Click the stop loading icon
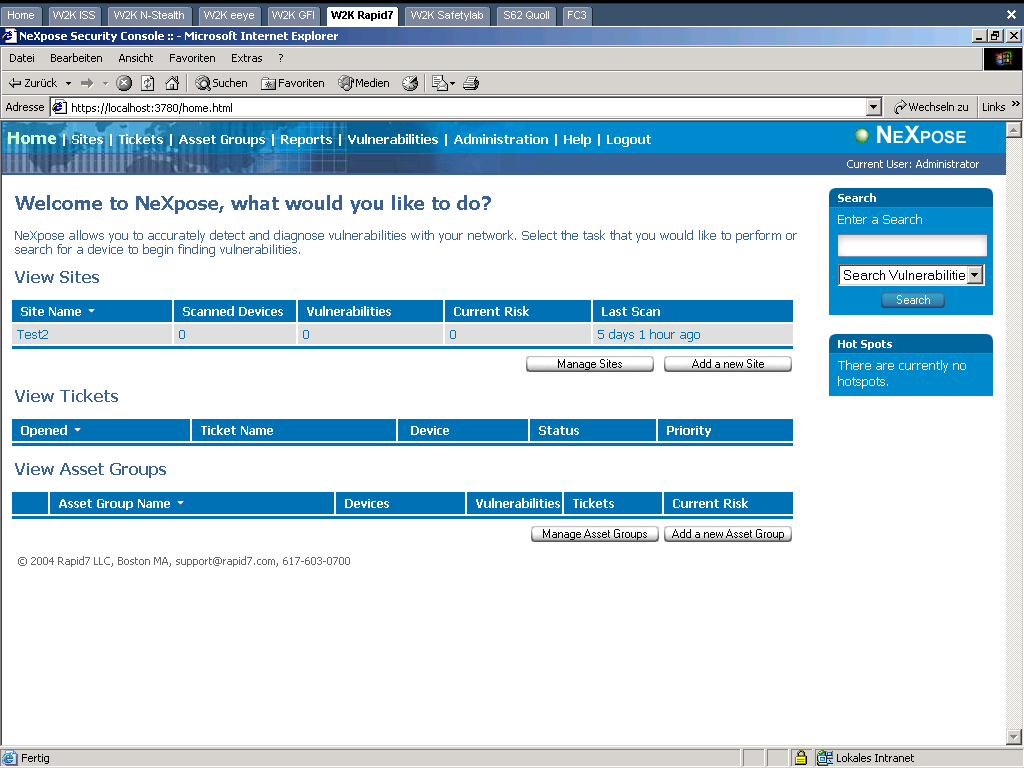1024x768 pixels. pyautogui.click(x=124, y=83)
